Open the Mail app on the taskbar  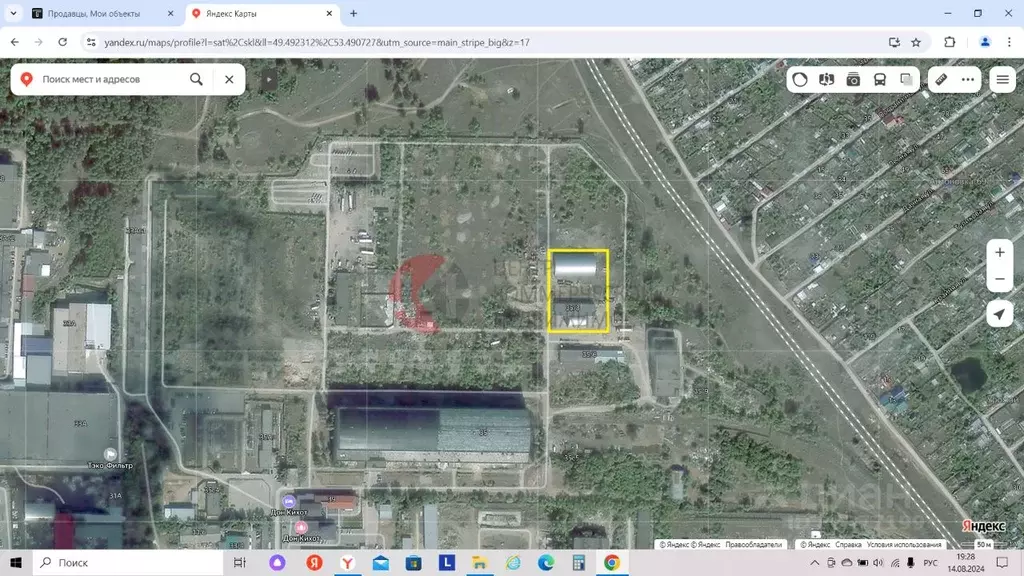(x=381, y=562)
